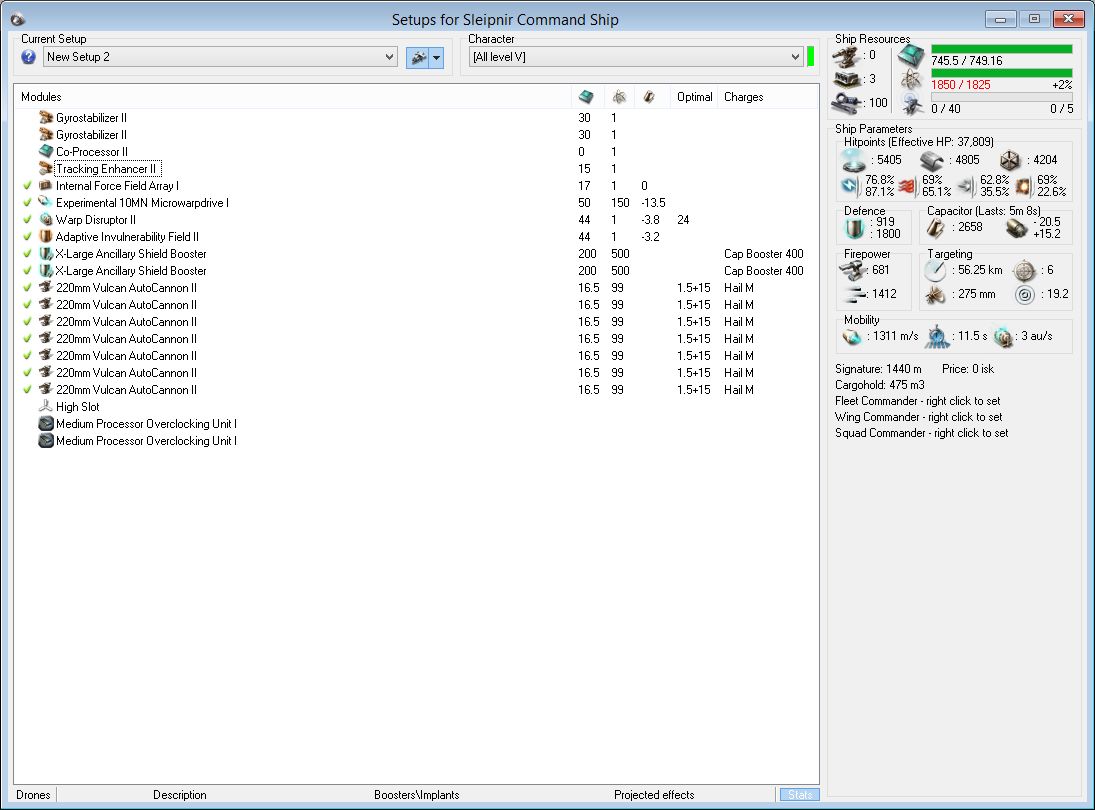Toggle Internal Force Field Array I checkmark
The height and width of the screenshot is (810, 1095).
point(27,186)
